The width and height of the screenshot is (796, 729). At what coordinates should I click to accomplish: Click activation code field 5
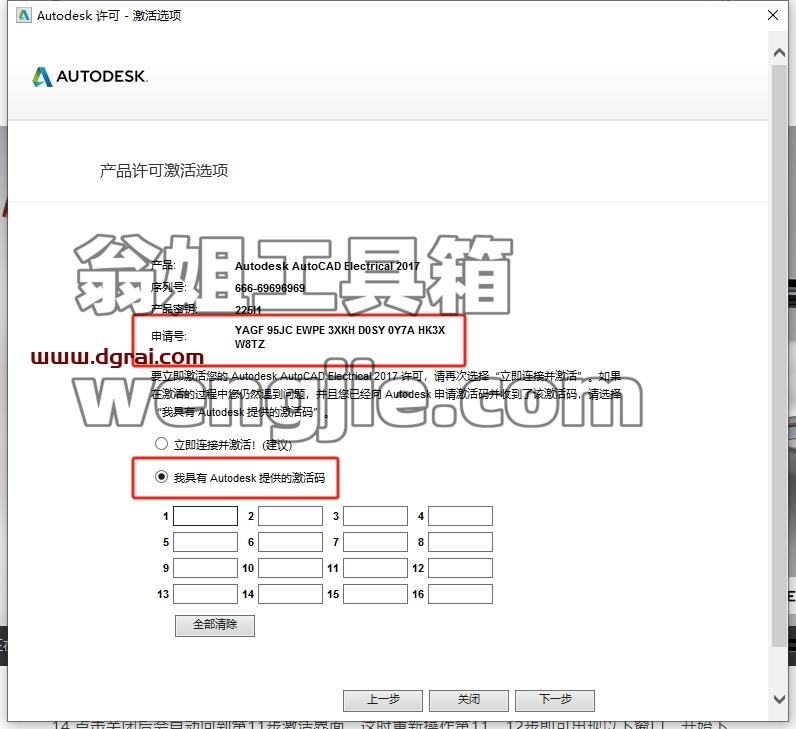coord(206,542)
